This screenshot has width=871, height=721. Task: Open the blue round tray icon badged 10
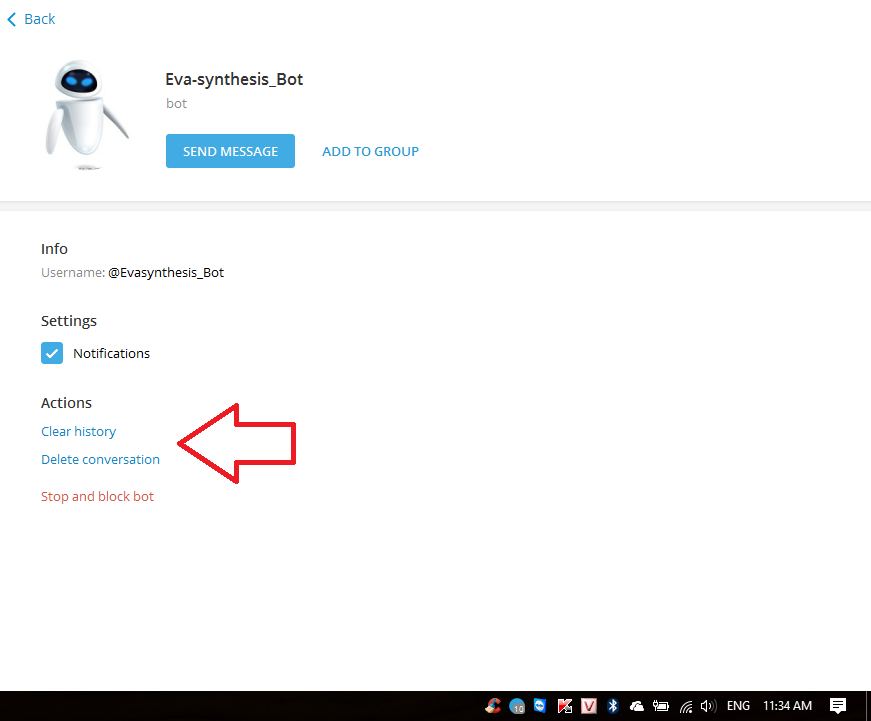(517, 706)
